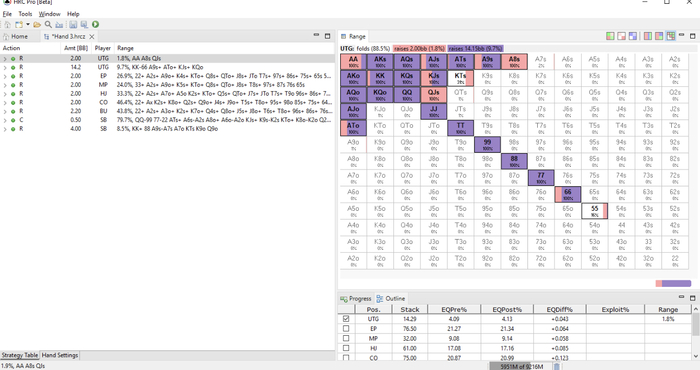Open the dropdown arrow next to New icon
700x370 pixels.
coord(28,25)
